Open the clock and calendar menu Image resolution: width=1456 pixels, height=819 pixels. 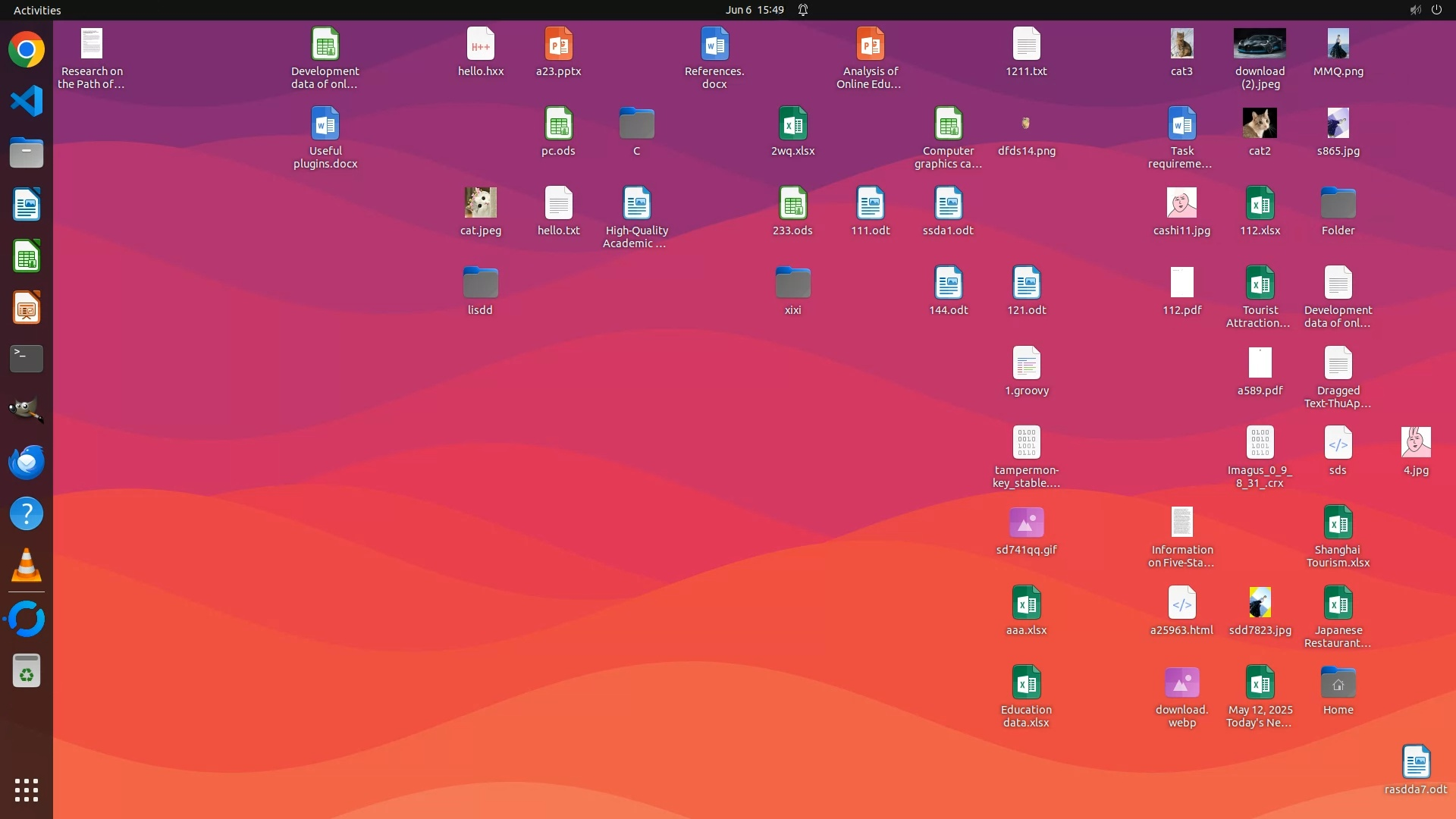coord(754,10)
